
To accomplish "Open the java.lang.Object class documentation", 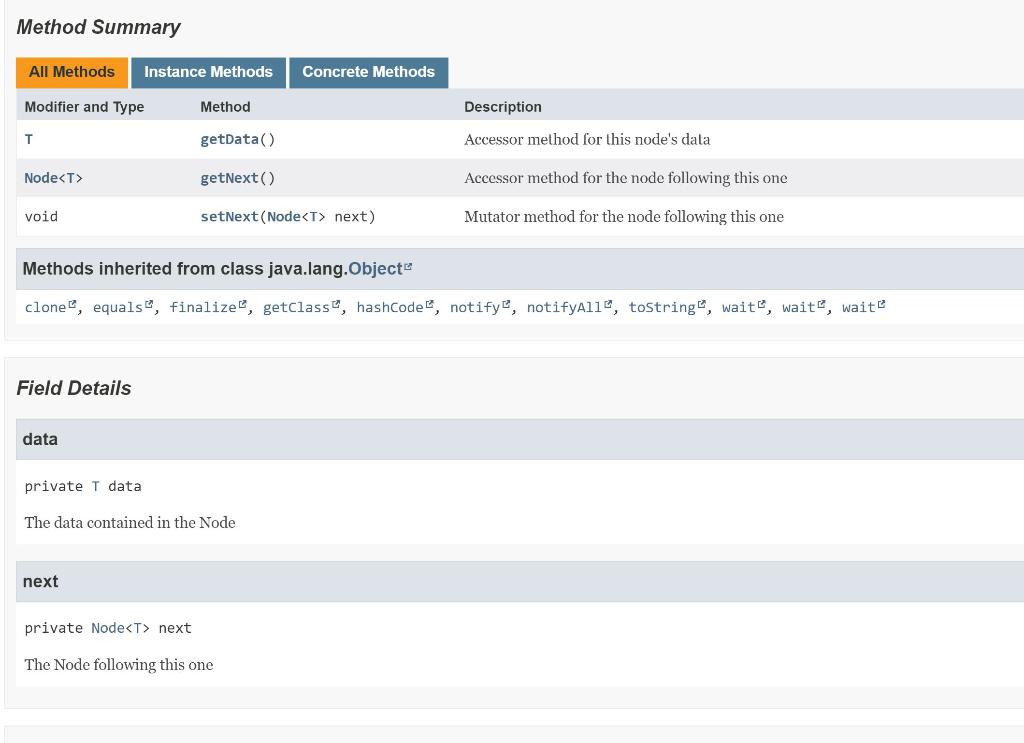I will pyautogui.click(x=378, y=268).
